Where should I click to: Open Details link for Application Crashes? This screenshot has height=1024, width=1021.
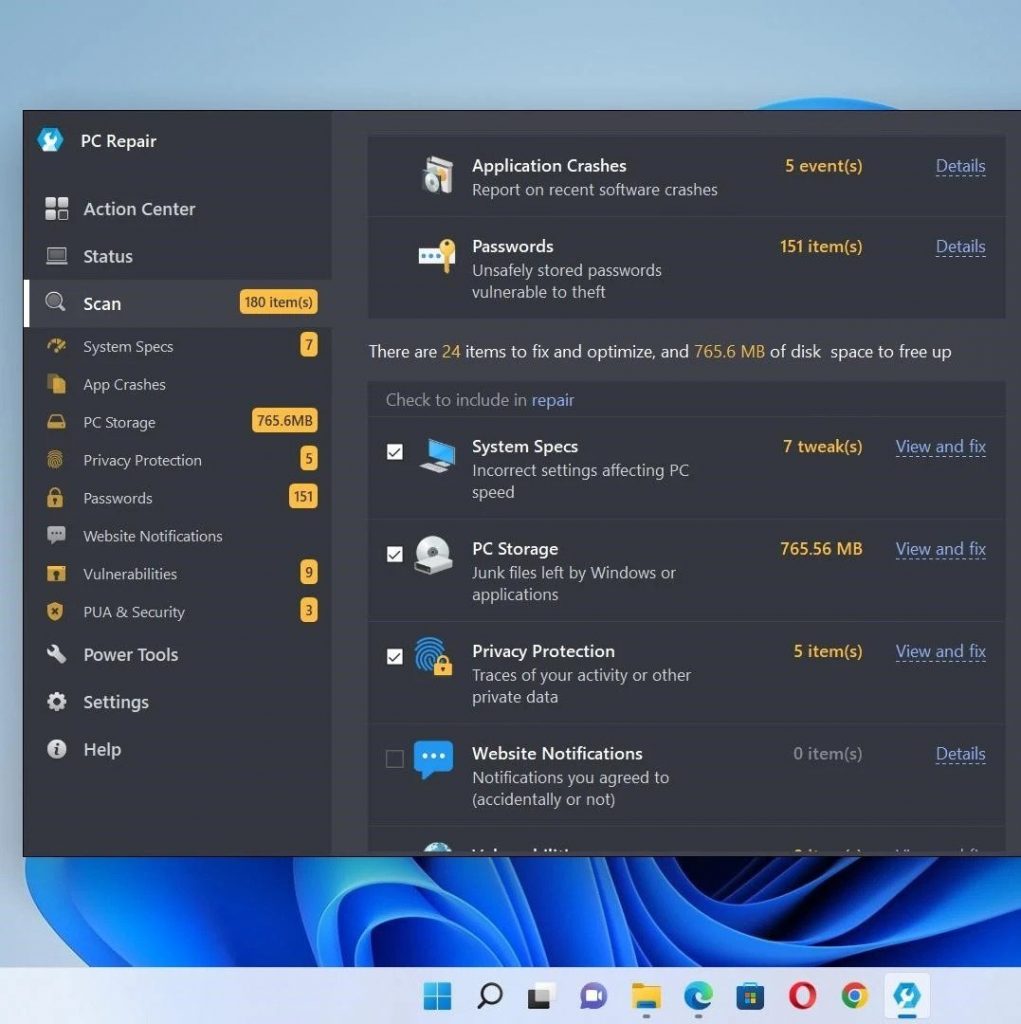[960, 167]
